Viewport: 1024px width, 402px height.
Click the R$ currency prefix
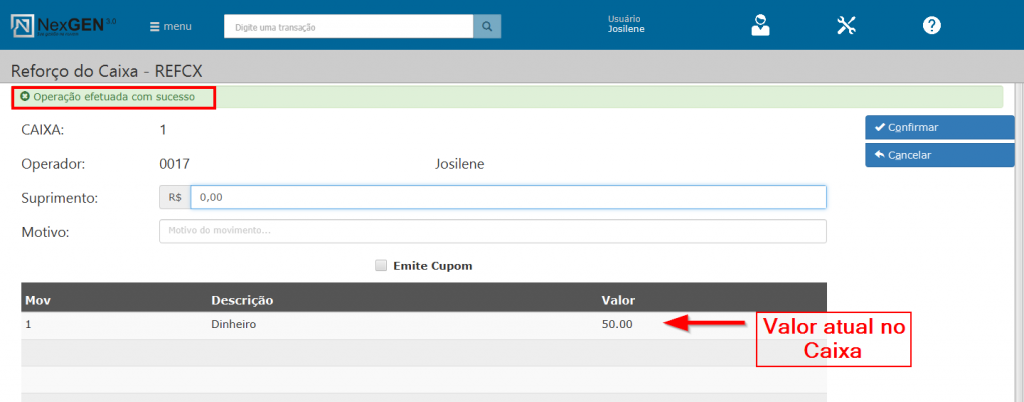(175, 198)
